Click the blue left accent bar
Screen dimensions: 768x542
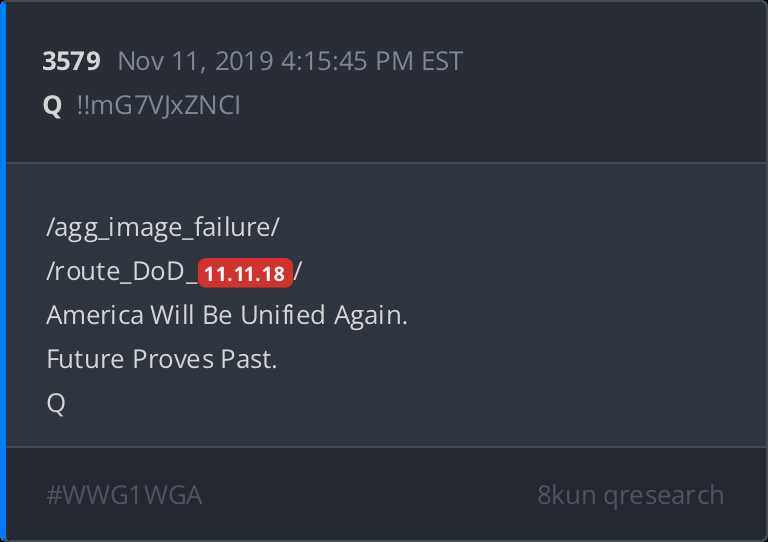coord(3,271)
